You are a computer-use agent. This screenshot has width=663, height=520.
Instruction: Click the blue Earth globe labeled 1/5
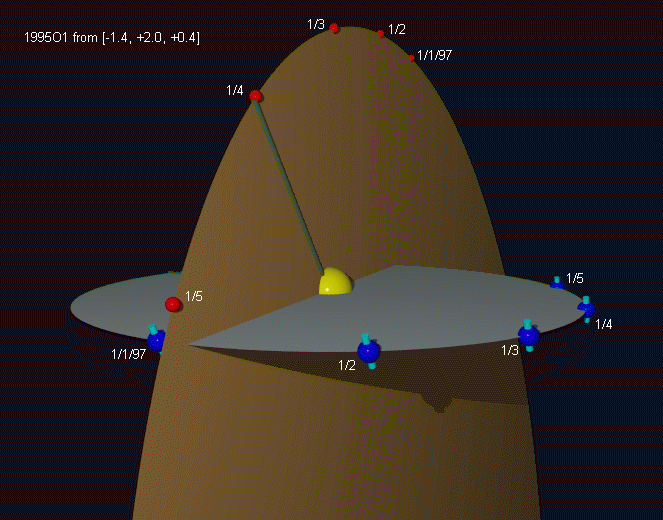pos(557,283)
